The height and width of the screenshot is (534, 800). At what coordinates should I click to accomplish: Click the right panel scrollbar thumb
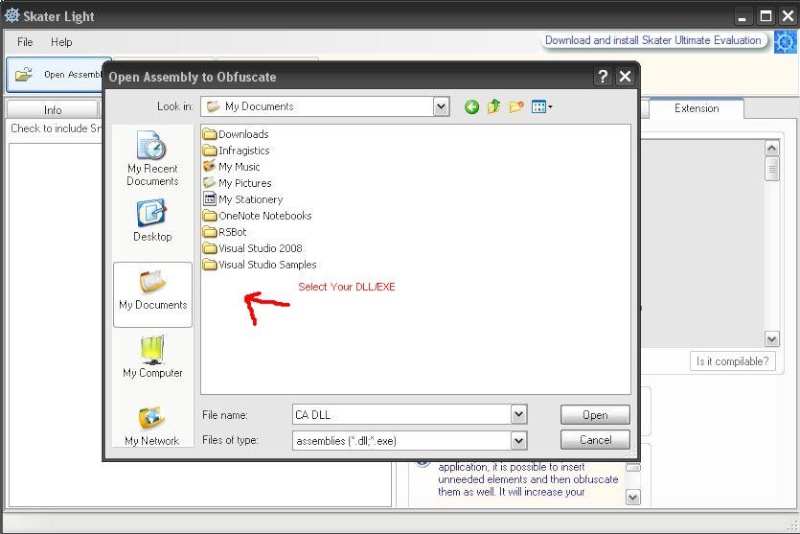[772, 169]
